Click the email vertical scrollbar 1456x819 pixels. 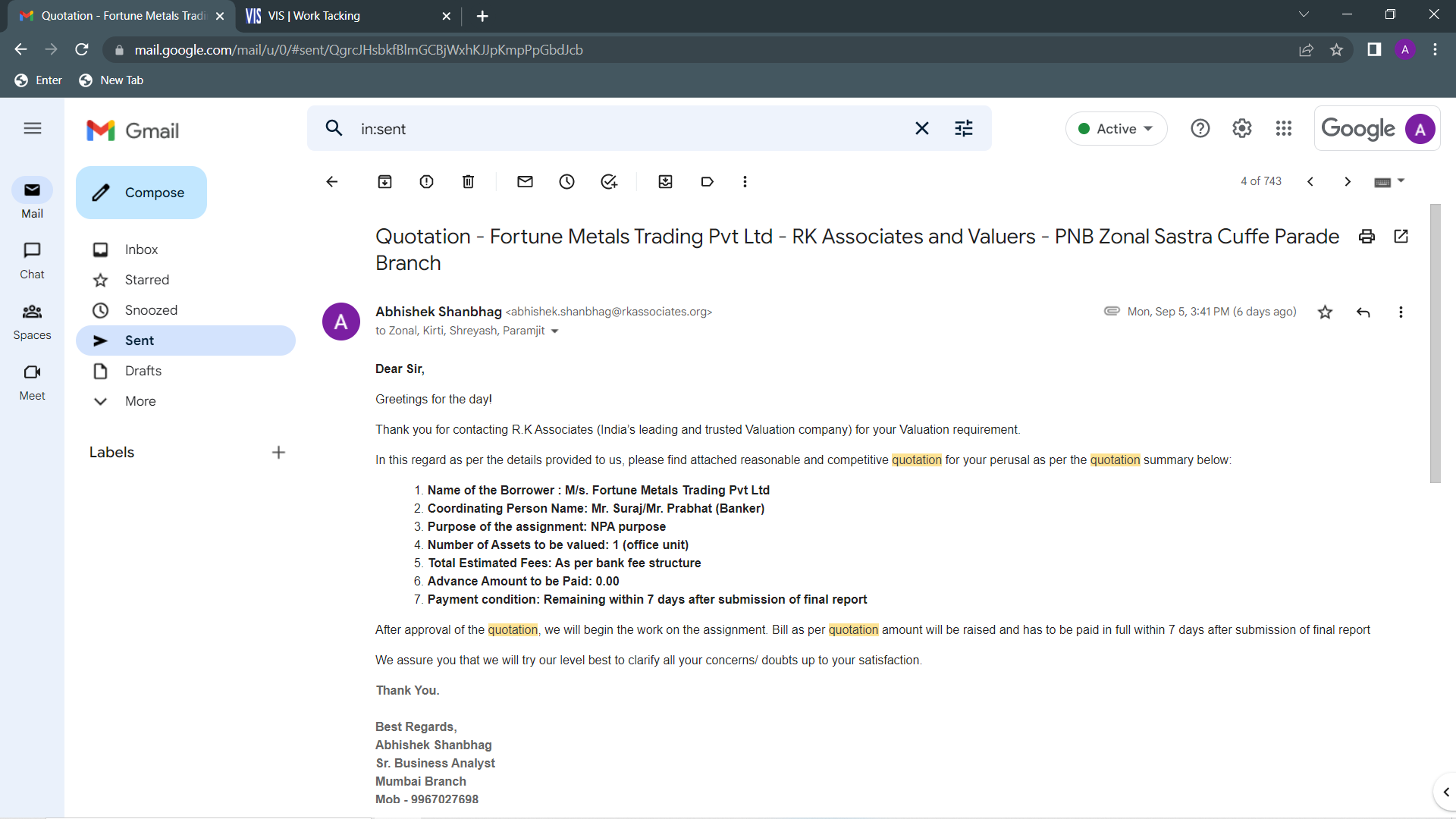click(1435, 343)
